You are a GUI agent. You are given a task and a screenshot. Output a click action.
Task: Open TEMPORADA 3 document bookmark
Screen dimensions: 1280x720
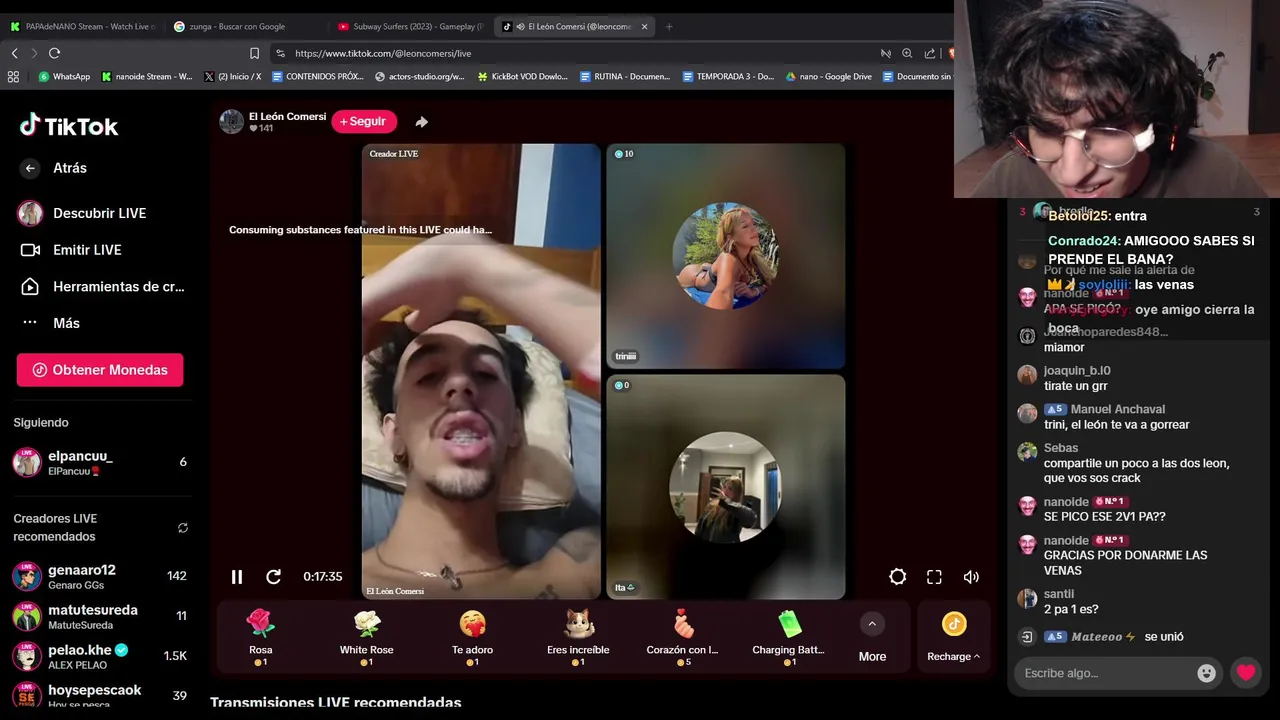[728, 76]
